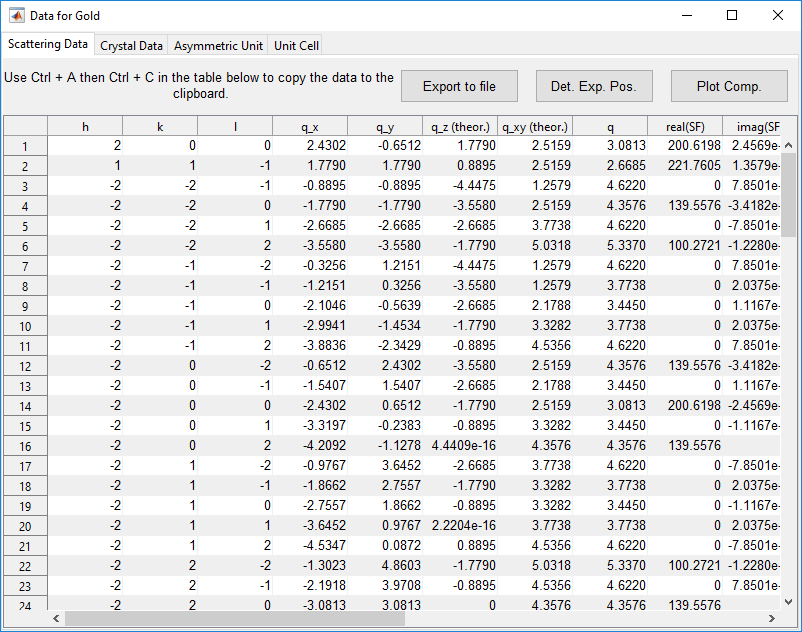Switch to the Crystal Data tab

pyautogui.click(x=131, y=46)
